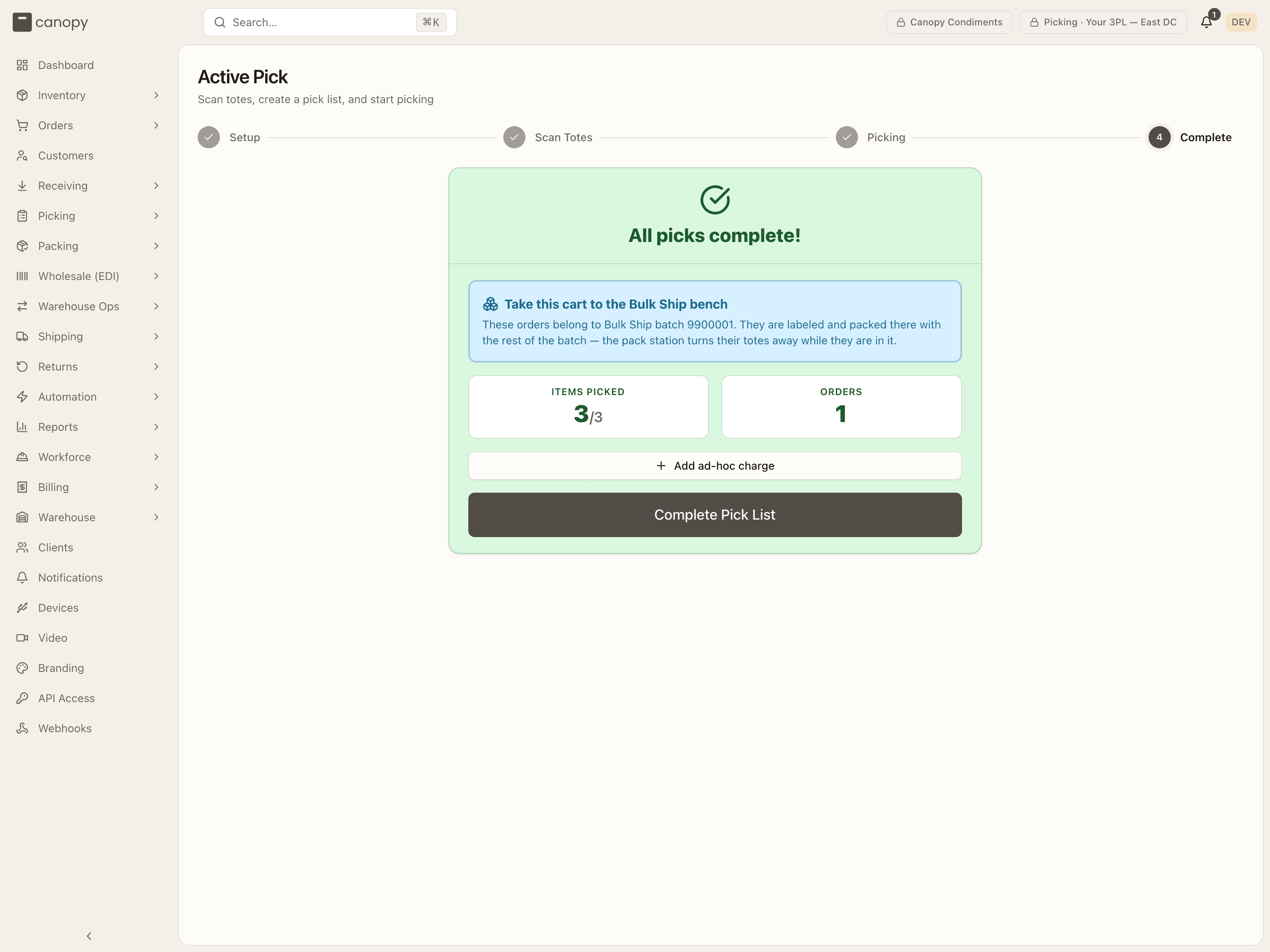
Task: Open the Packing sidebar item
Action: click(x=89, y=246)
